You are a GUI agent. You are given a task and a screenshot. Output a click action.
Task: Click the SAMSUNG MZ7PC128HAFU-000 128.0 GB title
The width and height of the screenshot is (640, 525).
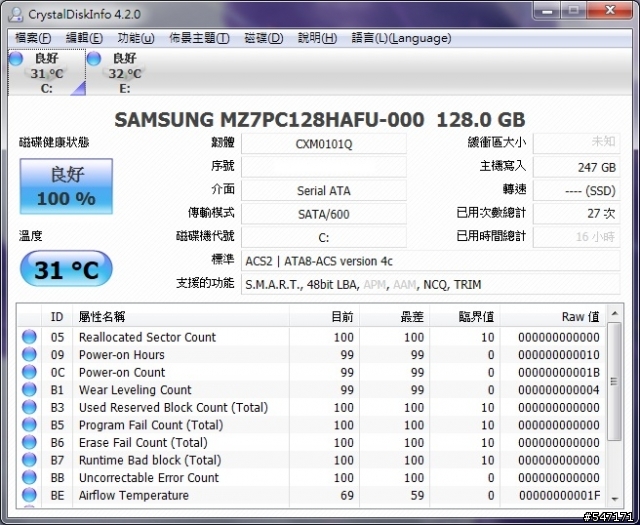coord(320,120)
